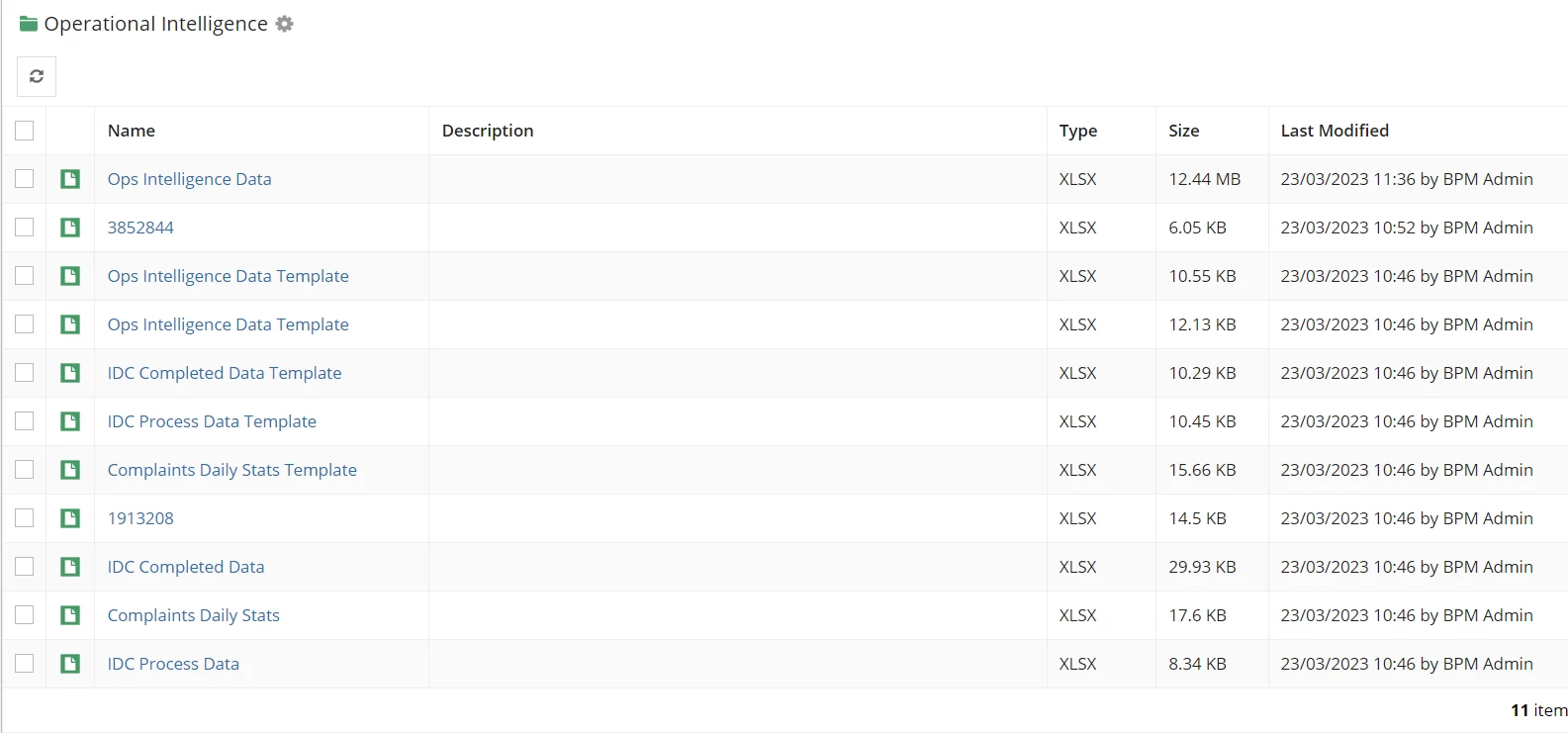
Task: Sort by the Name column header
Action: click(132, 131)
